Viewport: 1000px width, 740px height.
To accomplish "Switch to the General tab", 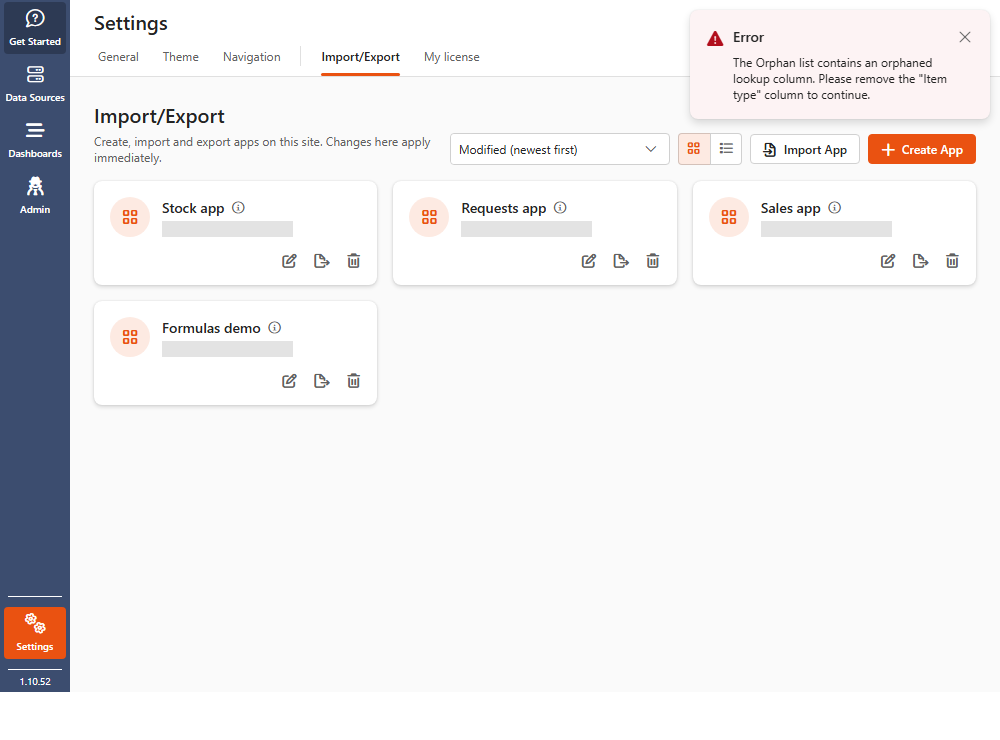I will (118, 57).
